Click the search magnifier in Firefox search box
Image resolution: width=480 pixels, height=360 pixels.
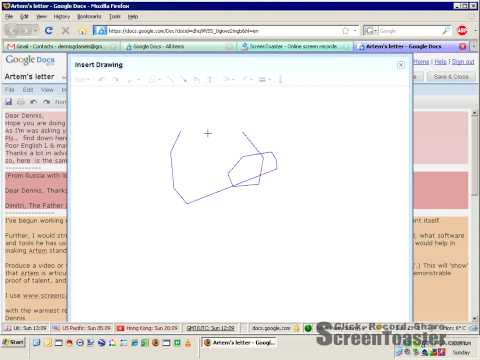point(446,31)
